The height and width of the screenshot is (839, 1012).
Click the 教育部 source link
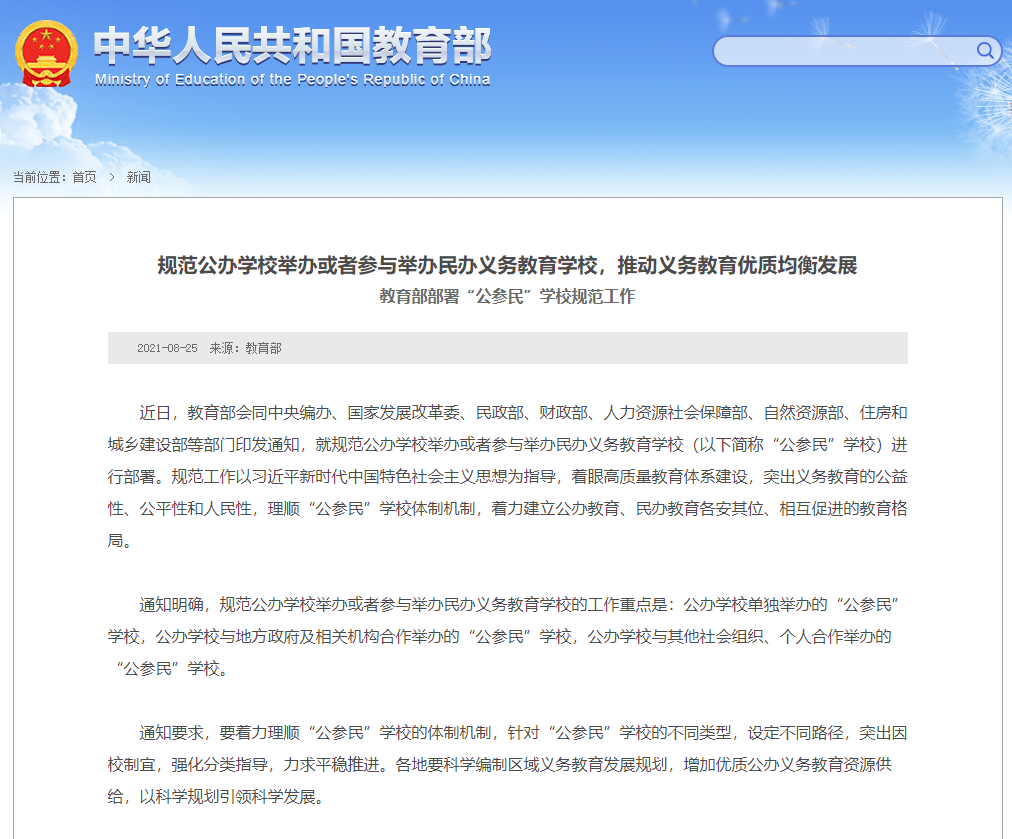265,349
